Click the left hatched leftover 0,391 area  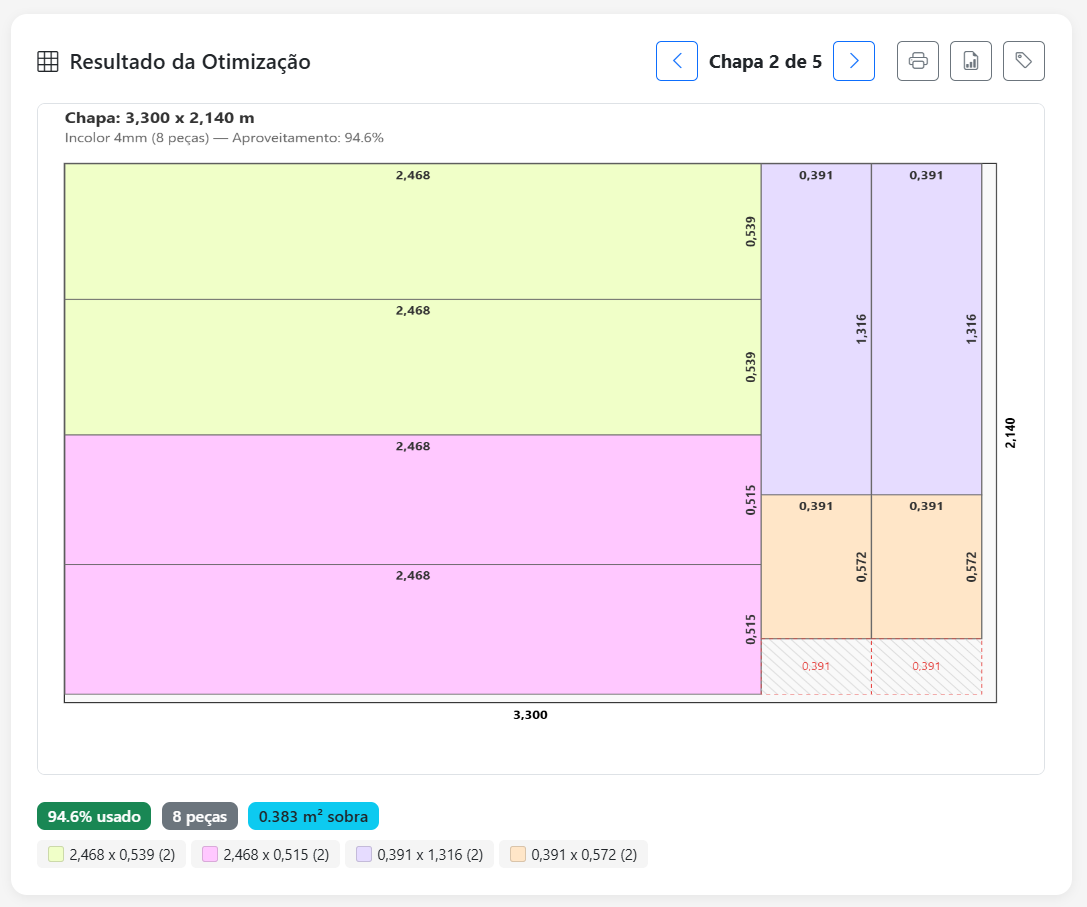click(x=816, y=666)
